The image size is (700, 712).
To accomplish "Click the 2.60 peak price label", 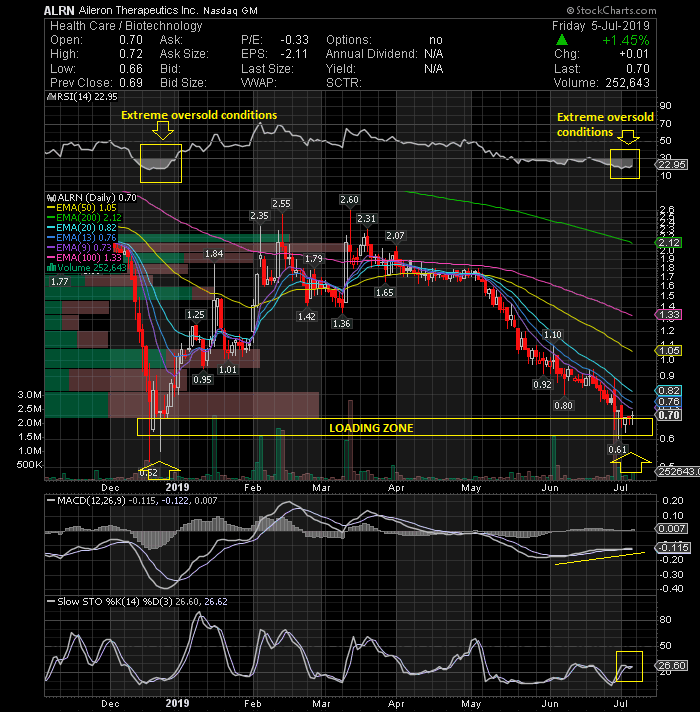I will 349,200.
